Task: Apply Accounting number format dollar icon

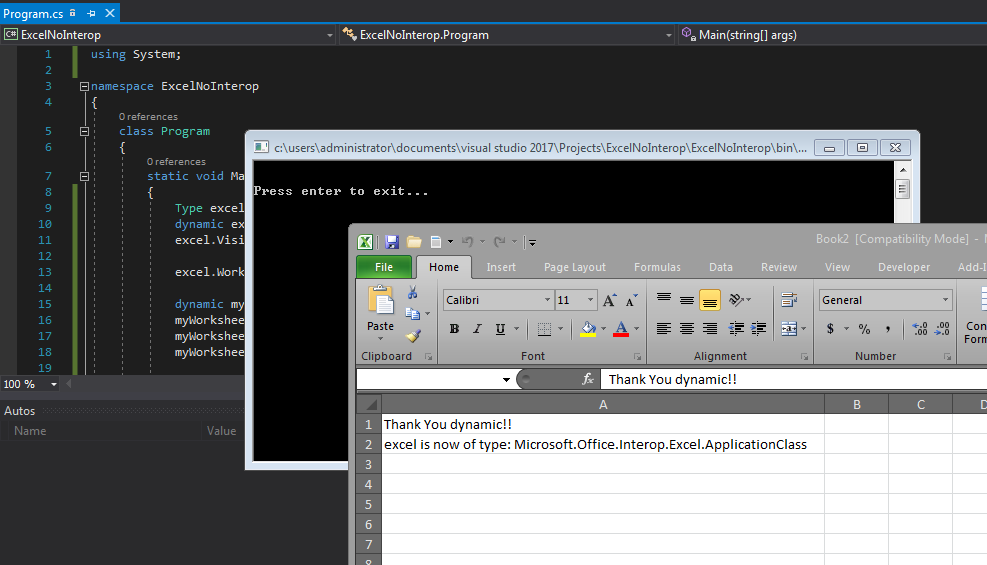Action: pos(830,328)
